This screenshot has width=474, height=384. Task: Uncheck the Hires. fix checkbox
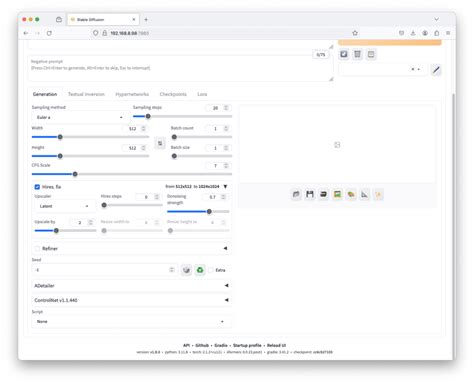(x=37, y=187)
